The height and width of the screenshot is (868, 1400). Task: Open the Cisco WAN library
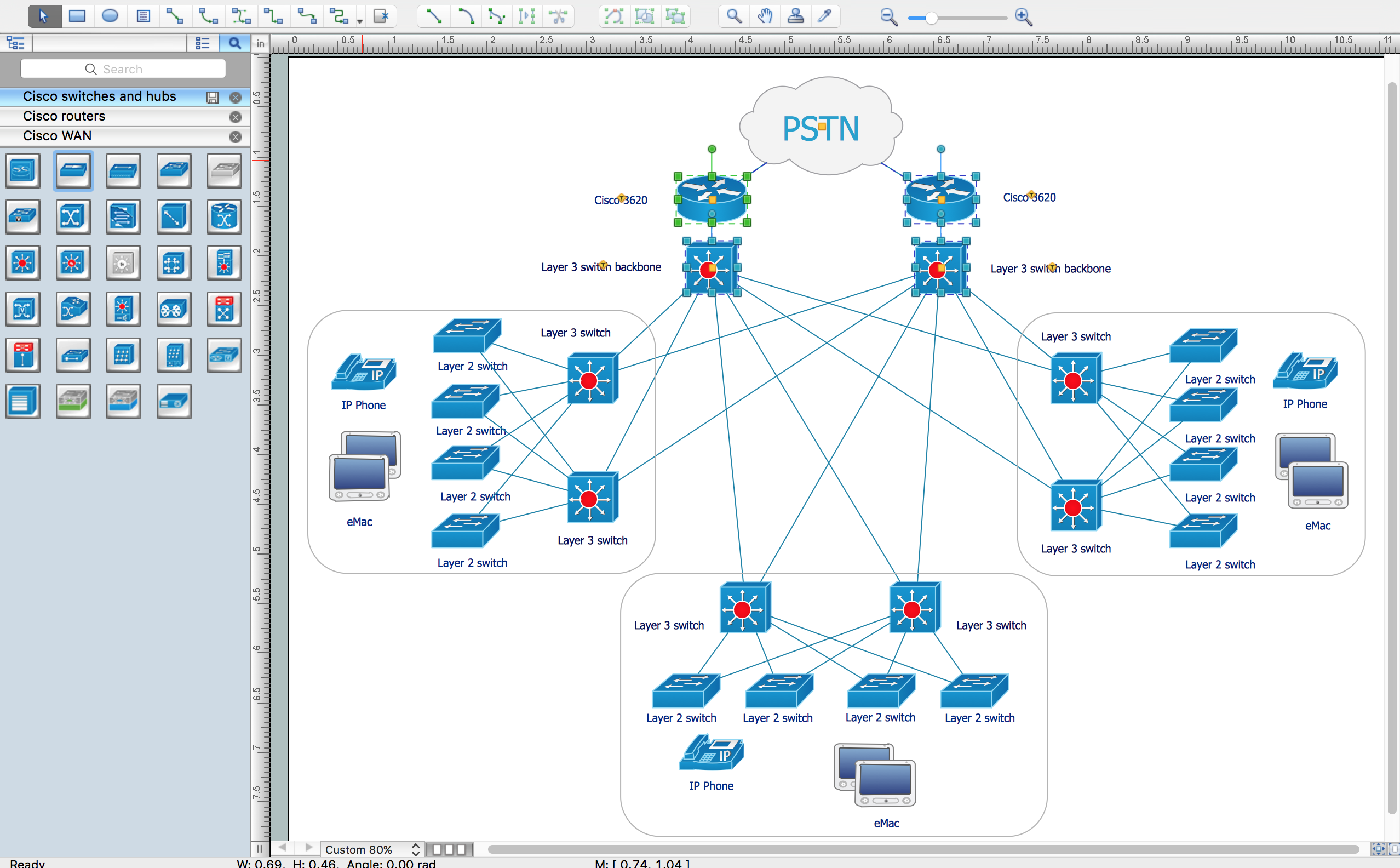click(x=57, y=136)
